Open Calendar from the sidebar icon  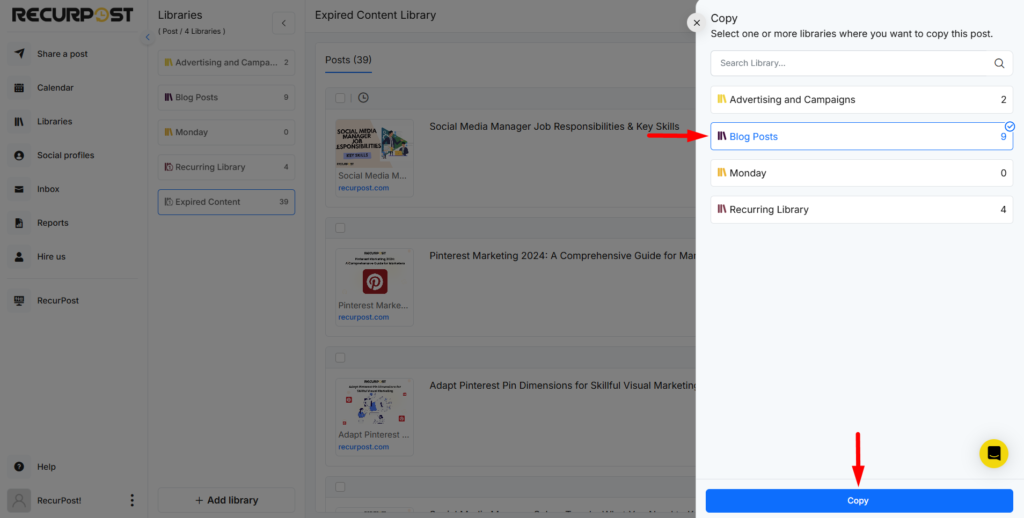click(x=19, y=88)
